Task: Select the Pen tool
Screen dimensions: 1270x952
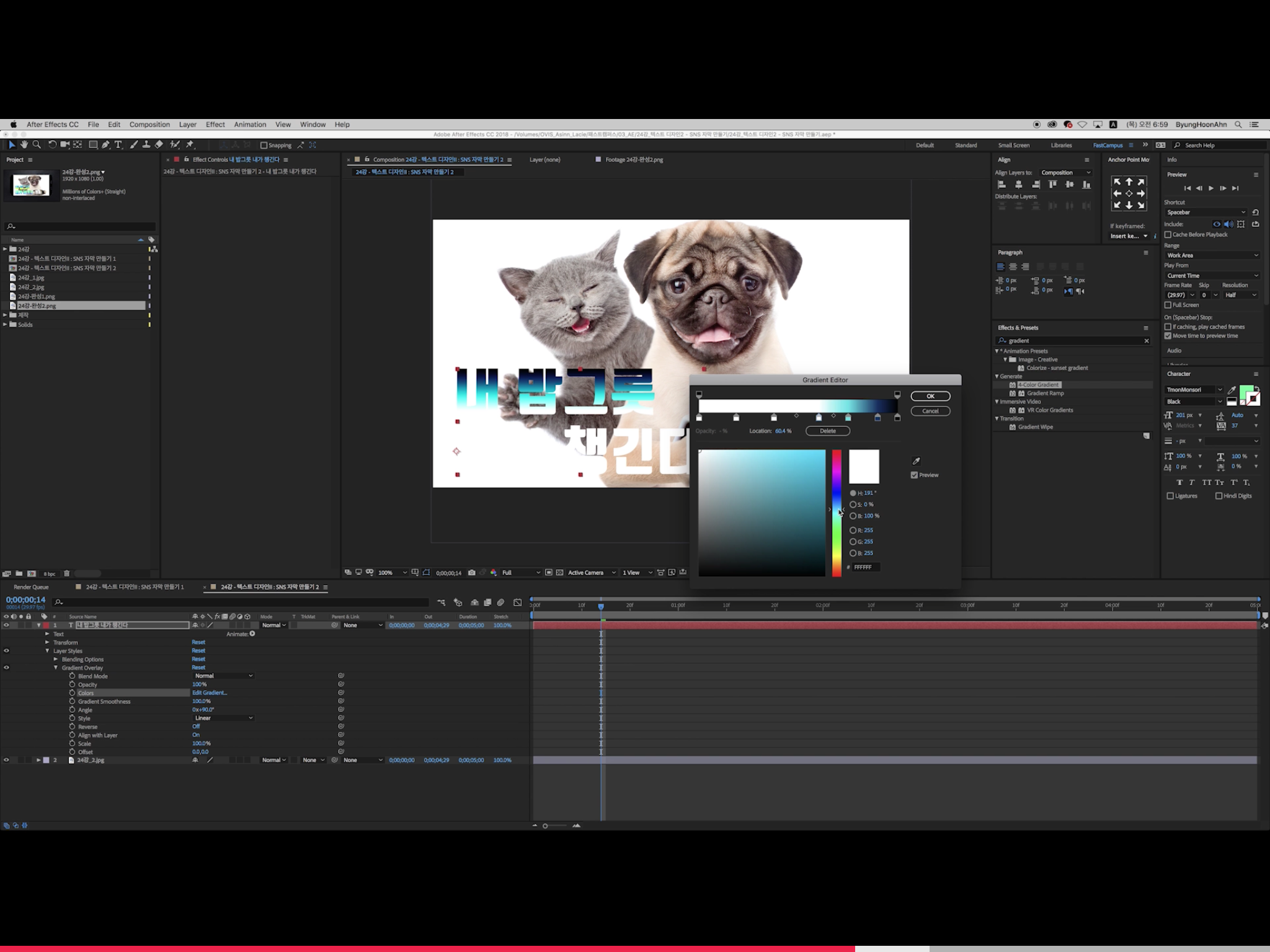Action: coord(105,144)
